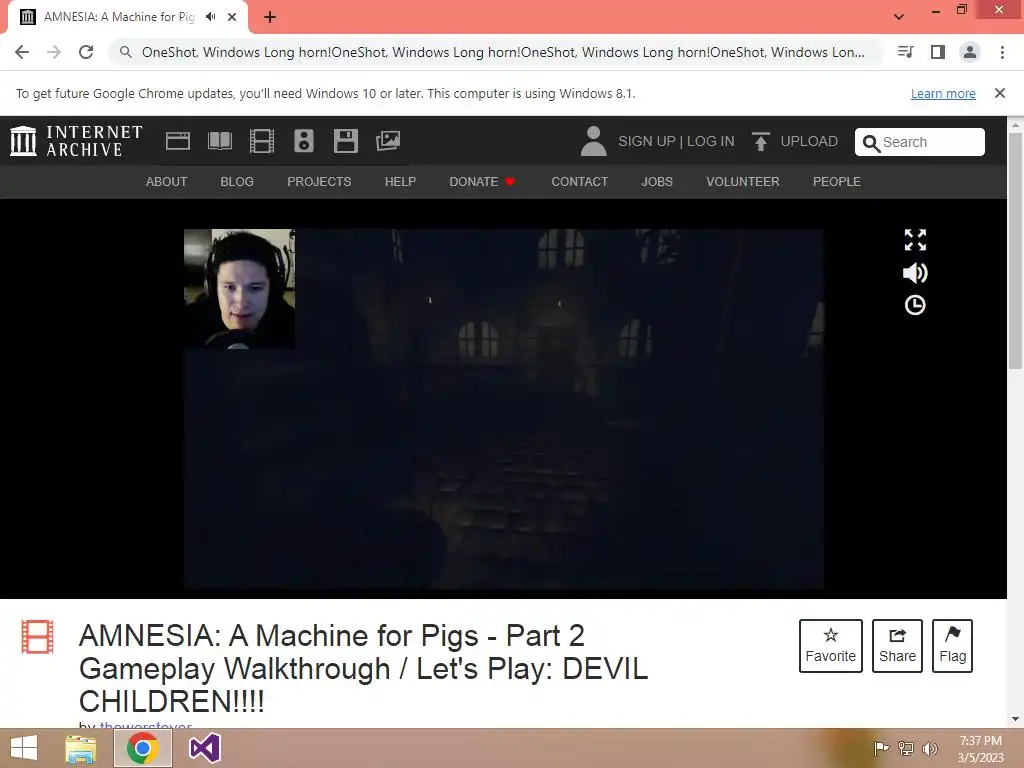The width and height of the screenshot is (1024, 768).
Task: Open the network icon in system tray
Action: pos(906,749)
